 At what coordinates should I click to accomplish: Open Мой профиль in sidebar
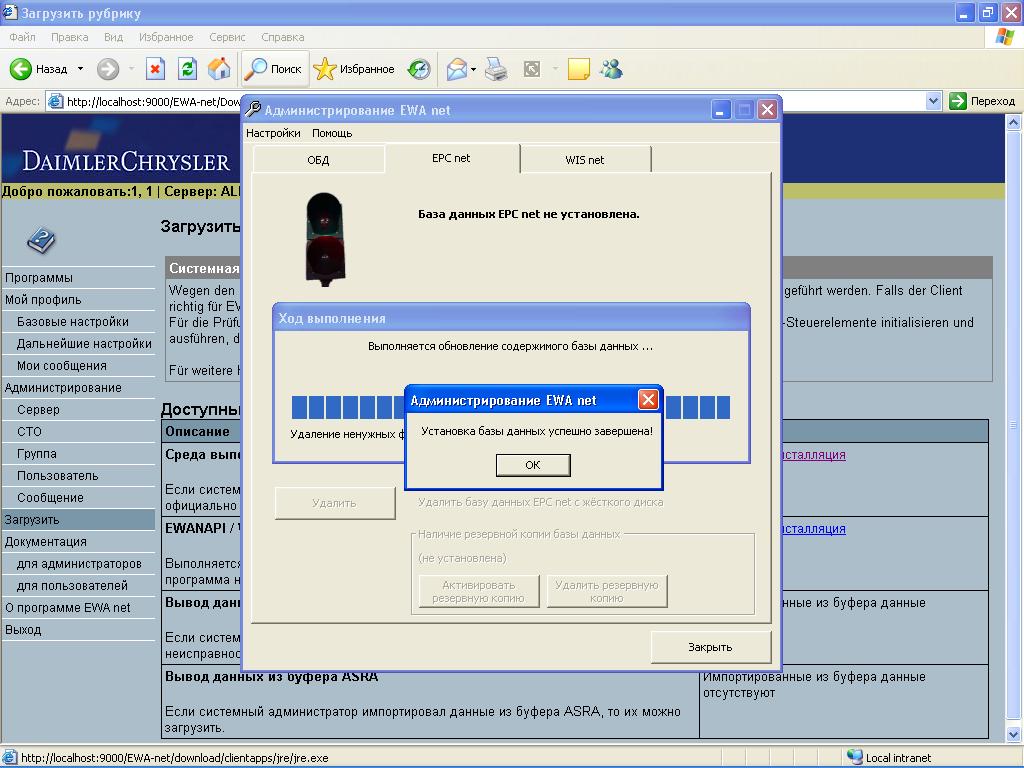(43, 300)
